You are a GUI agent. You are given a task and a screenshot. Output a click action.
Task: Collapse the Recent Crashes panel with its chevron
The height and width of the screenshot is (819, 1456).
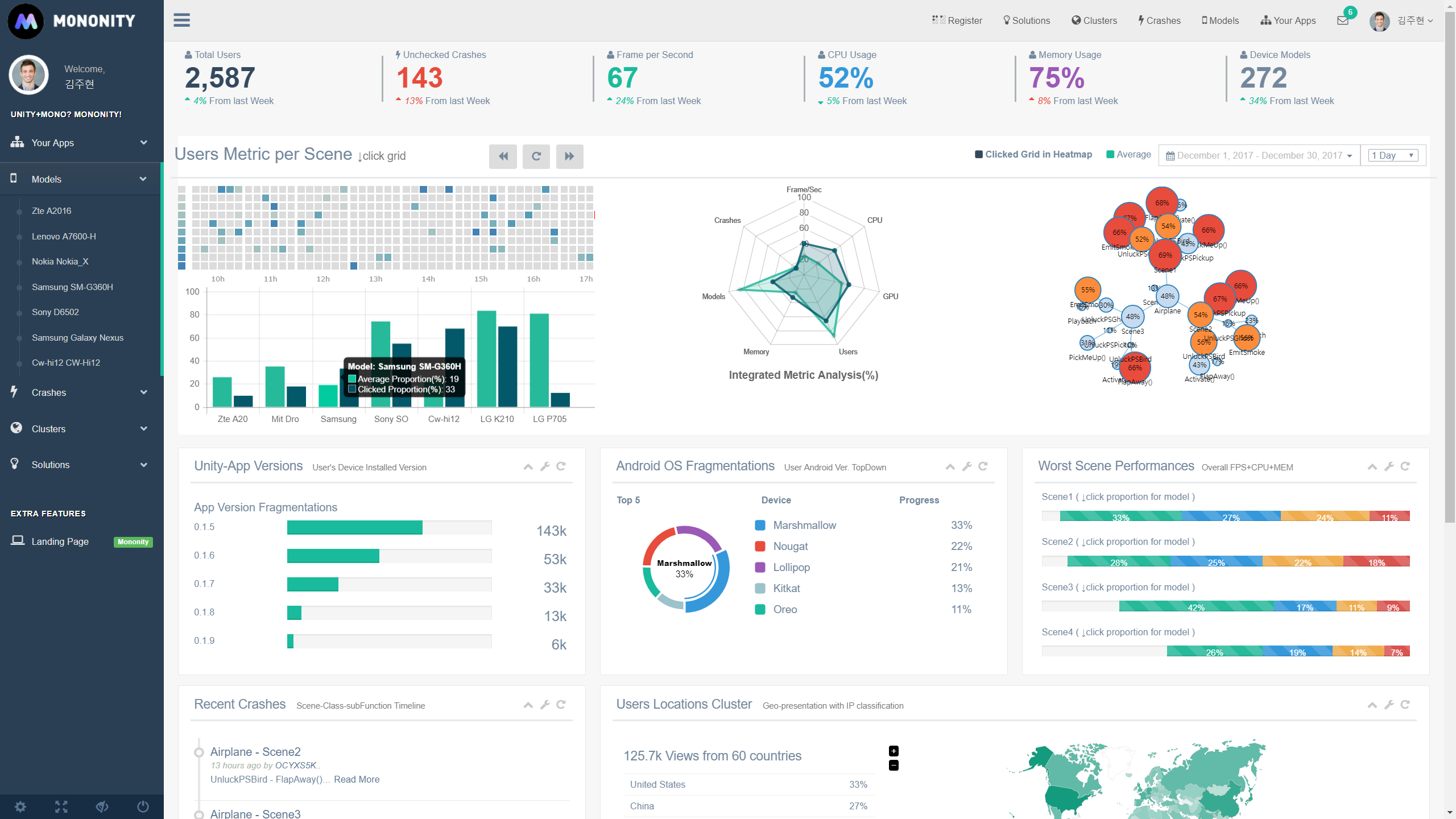click(528, 705)
